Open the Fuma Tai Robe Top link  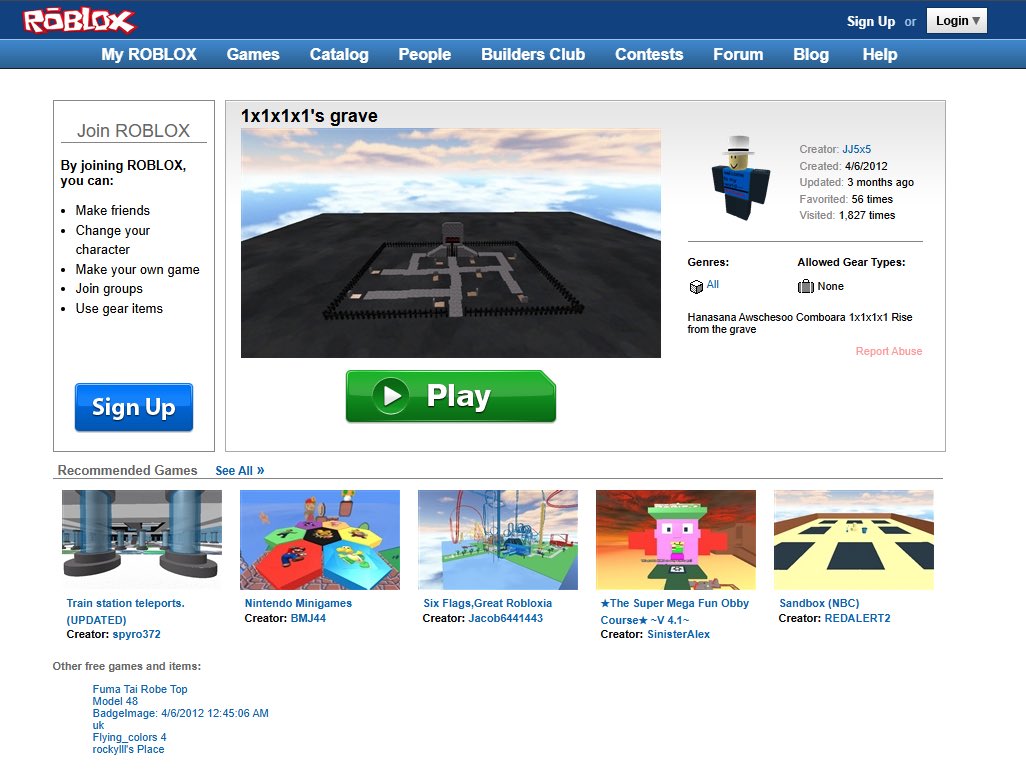pos(140,689)
